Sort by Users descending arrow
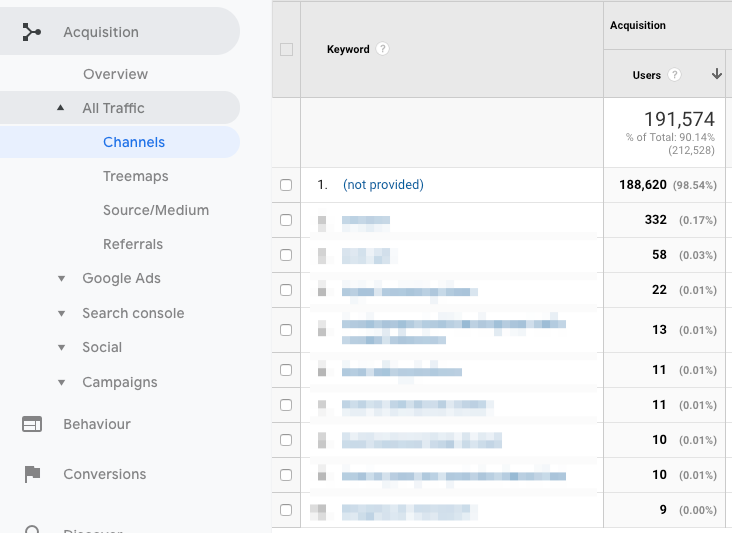 pos(717,74)
